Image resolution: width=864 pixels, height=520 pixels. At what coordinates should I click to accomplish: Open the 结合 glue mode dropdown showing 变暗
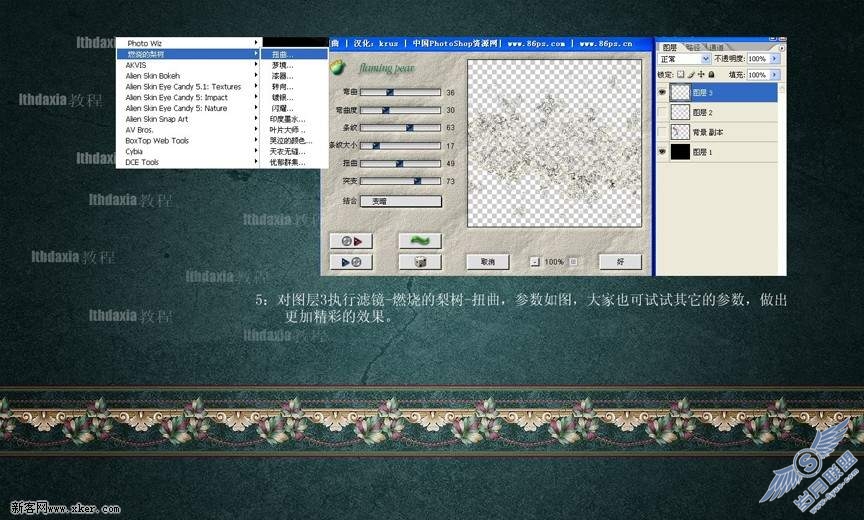pyautogui.click(x=401, y=201)
